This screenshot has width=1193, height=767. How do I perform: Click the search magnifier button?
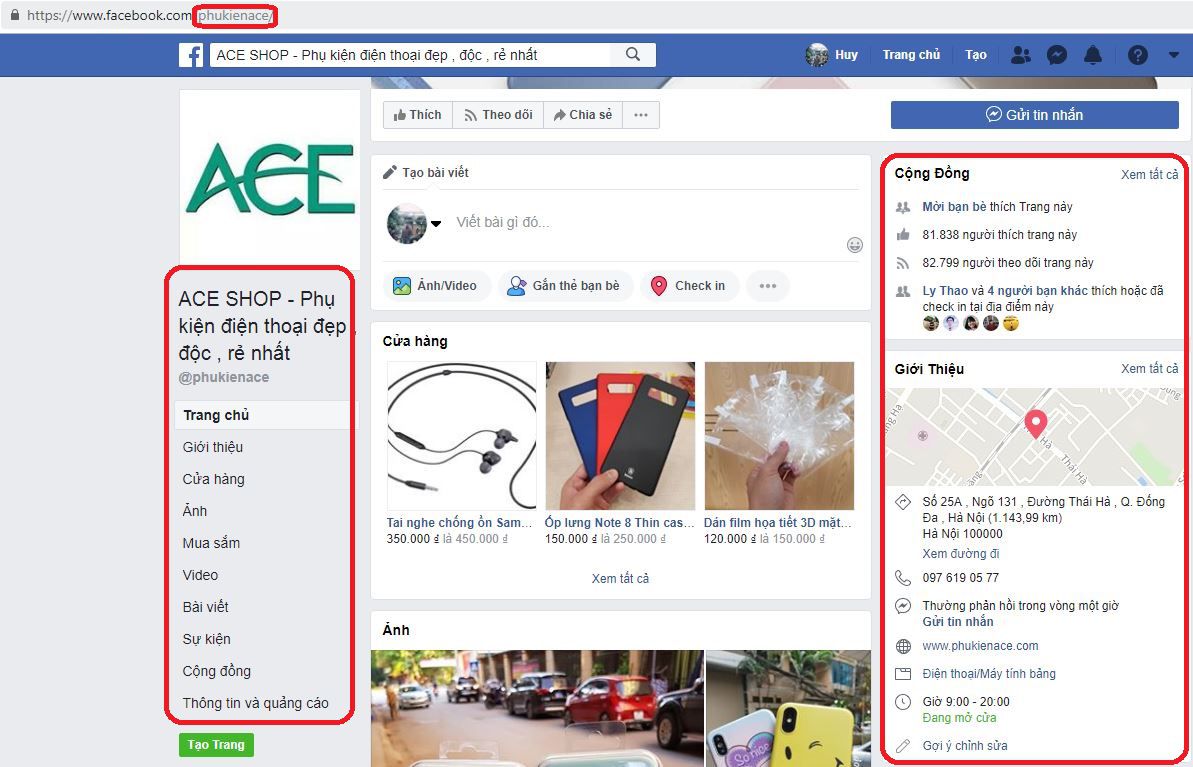(x=633, y=55)
